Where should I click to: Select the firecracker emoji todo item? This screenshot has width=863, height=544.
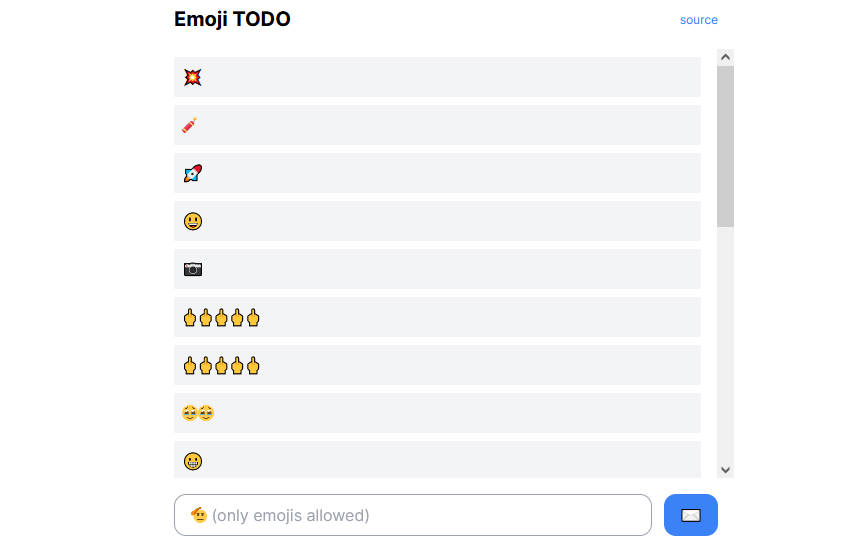click(x=190, y=125)
